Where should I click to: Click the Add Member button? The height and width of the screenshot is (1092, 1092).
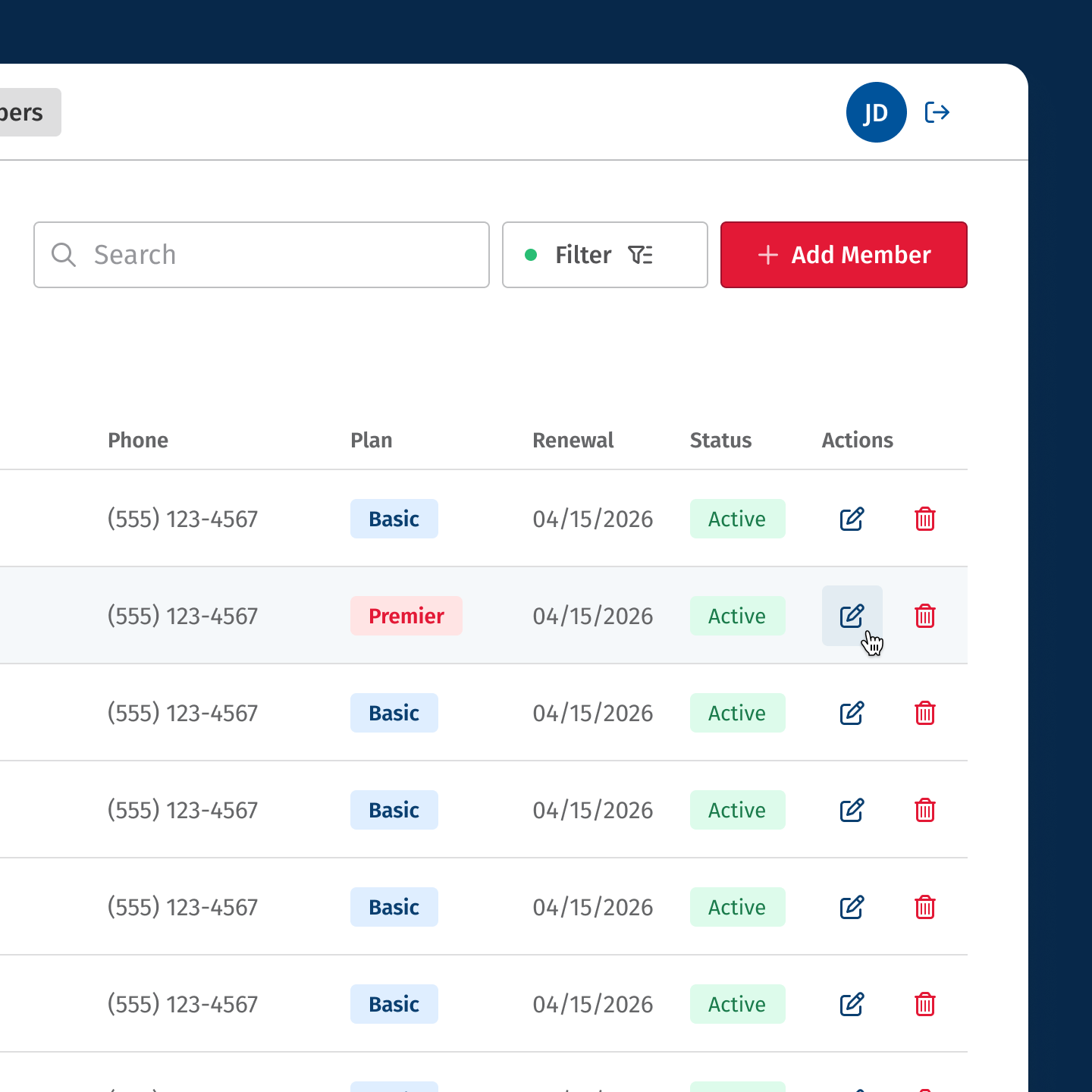843,255
